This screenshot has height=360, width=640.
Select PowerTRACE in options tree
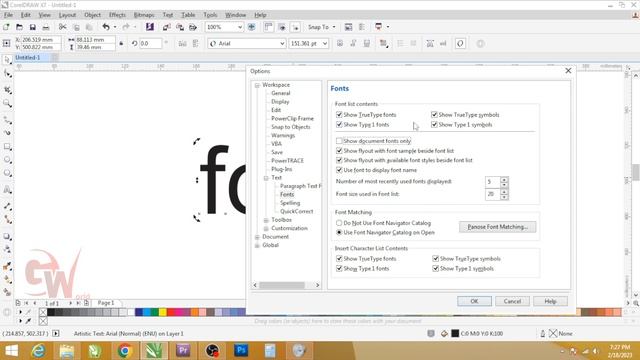(x=287, y=160)
